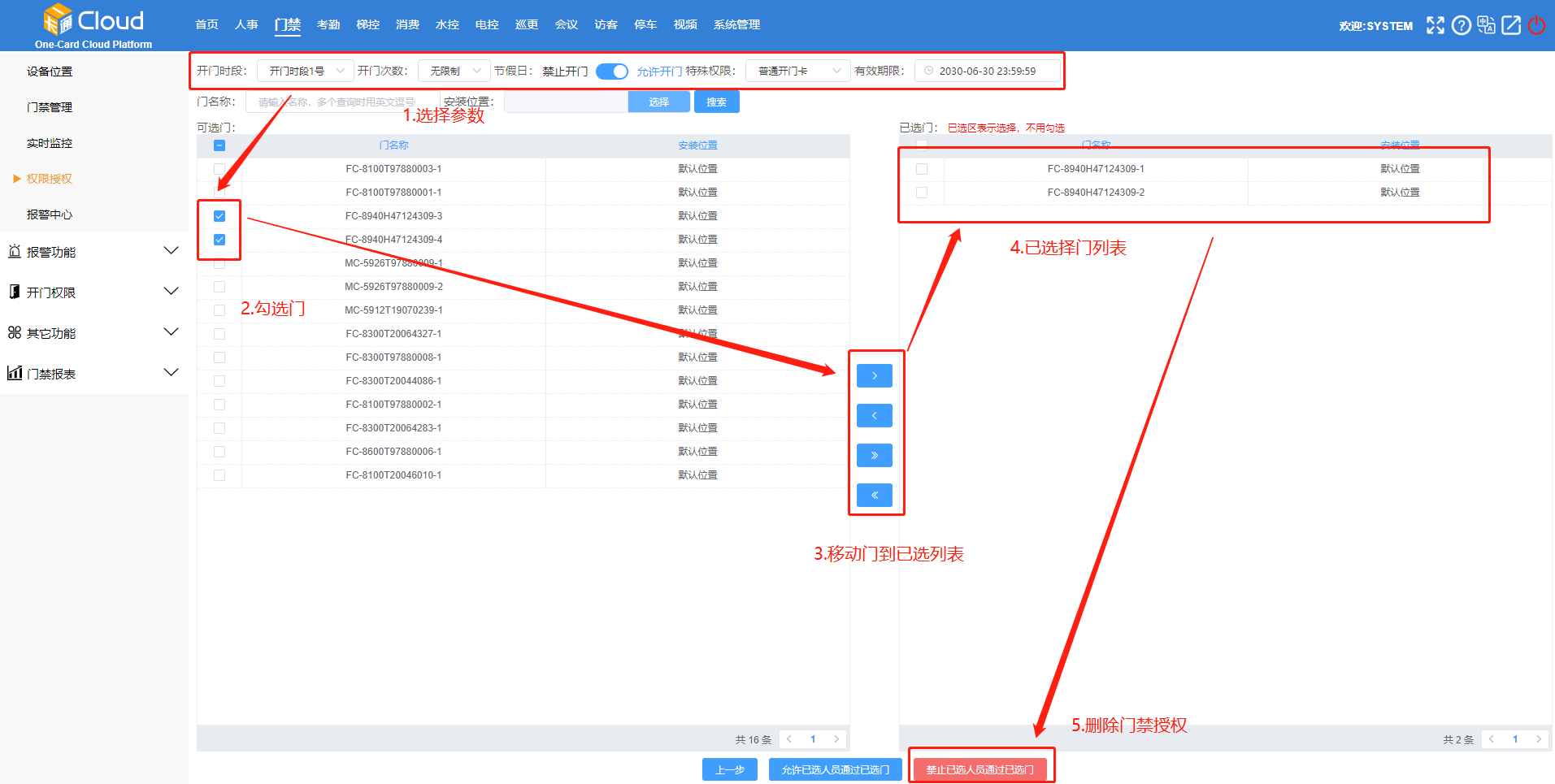Click the single left arrow transfer button
The height and width of the screenshot is (784, 1555).
[874, 416]
